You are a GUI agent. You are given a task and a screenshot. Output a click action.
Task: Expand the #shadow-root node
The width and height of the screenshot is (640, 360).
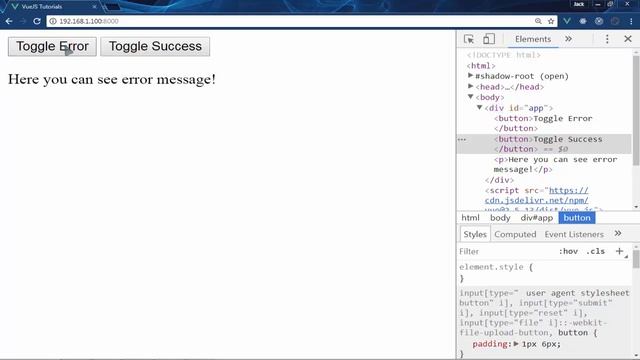[x=470, y=76]
